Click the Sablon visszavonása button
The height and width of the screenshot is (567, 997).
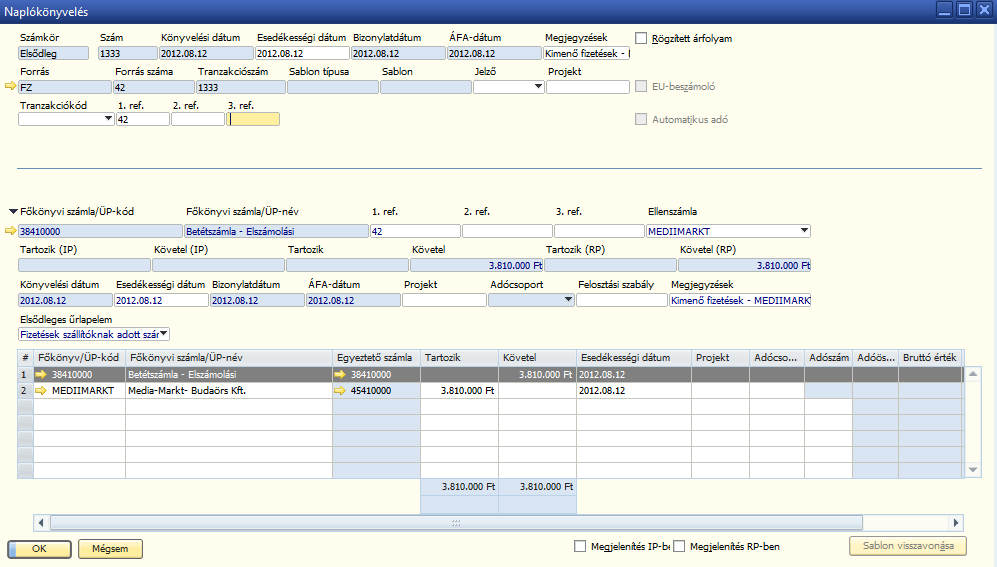908,546
